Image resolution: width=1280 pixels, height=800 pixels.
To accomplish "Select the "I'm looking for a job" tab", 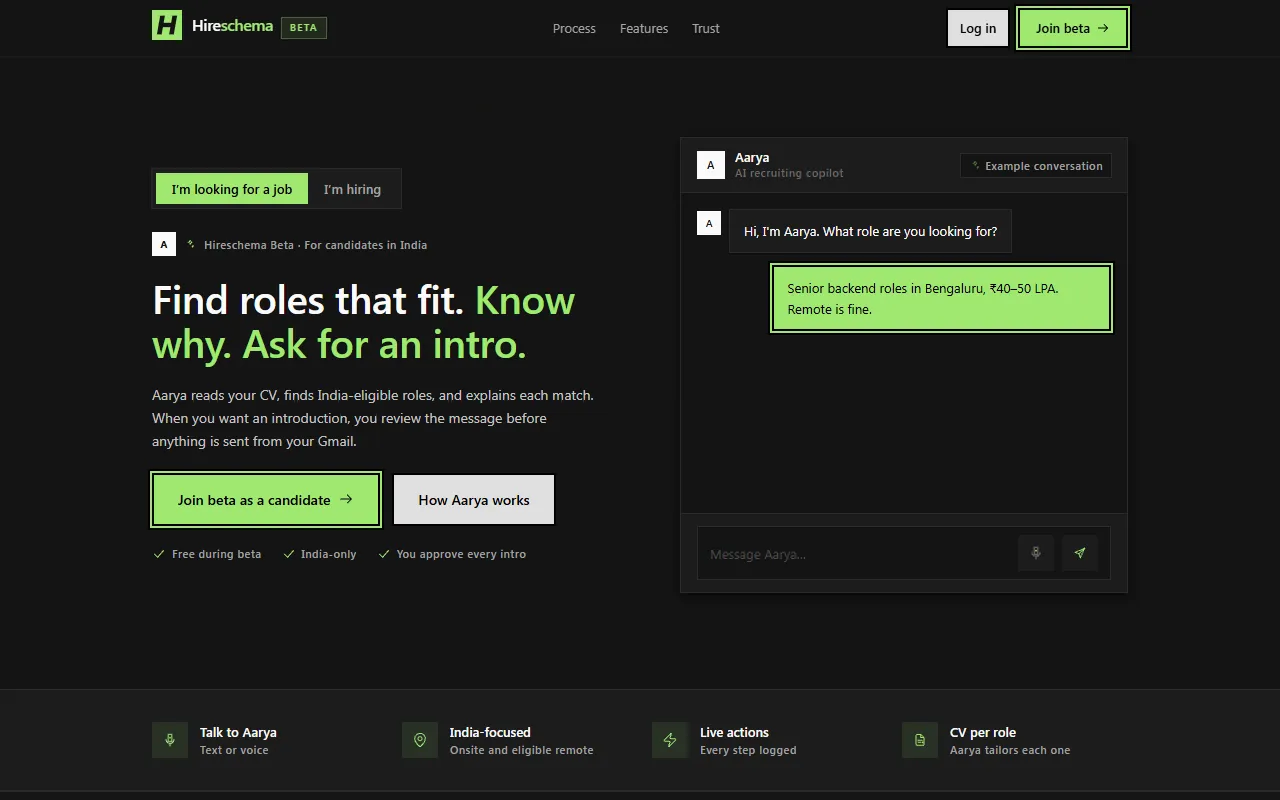I will (x=232, y=189).
